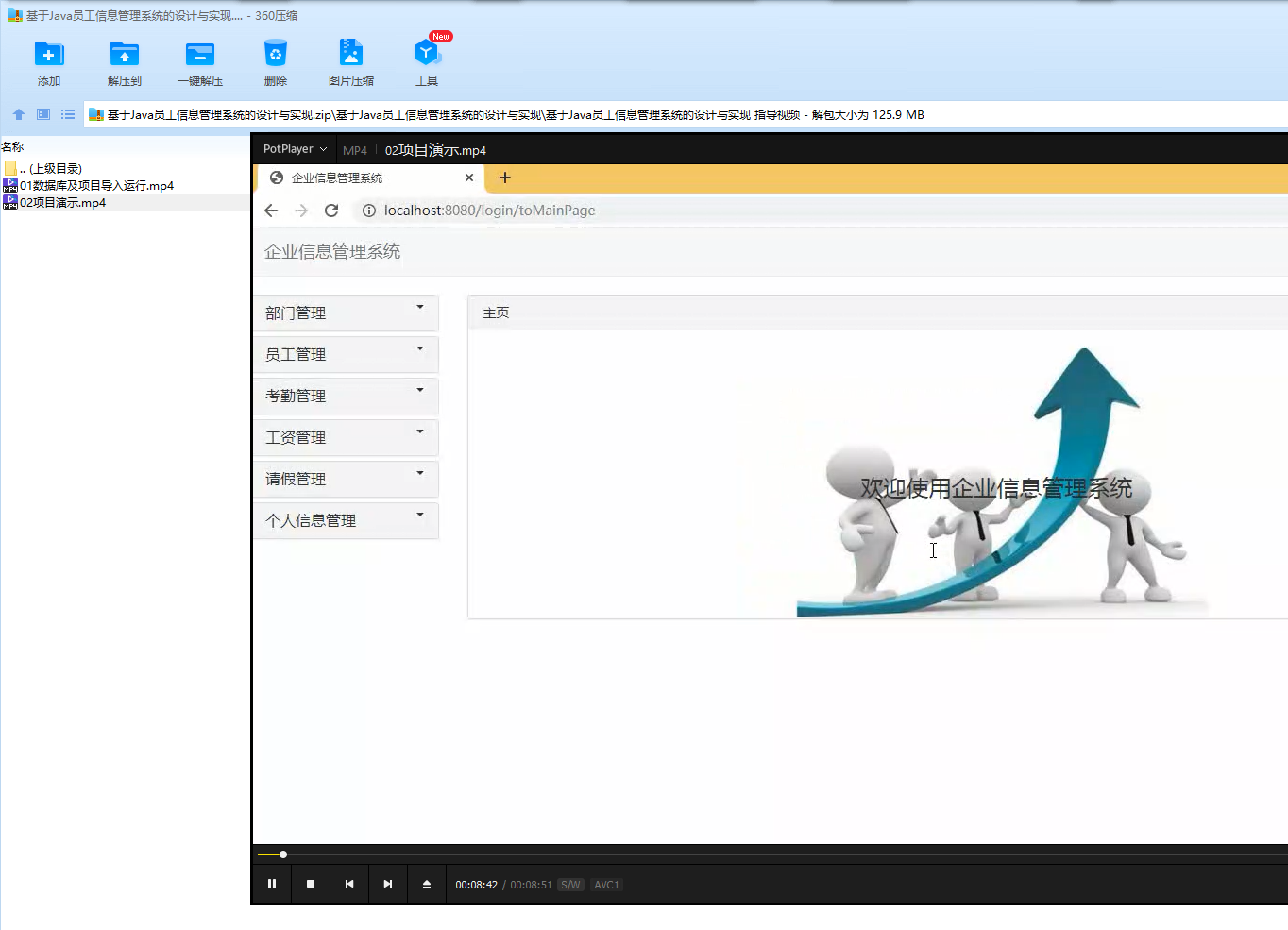Expand the 考勤管理 menu
This screenshot has width=1288, height=930.
346,396
